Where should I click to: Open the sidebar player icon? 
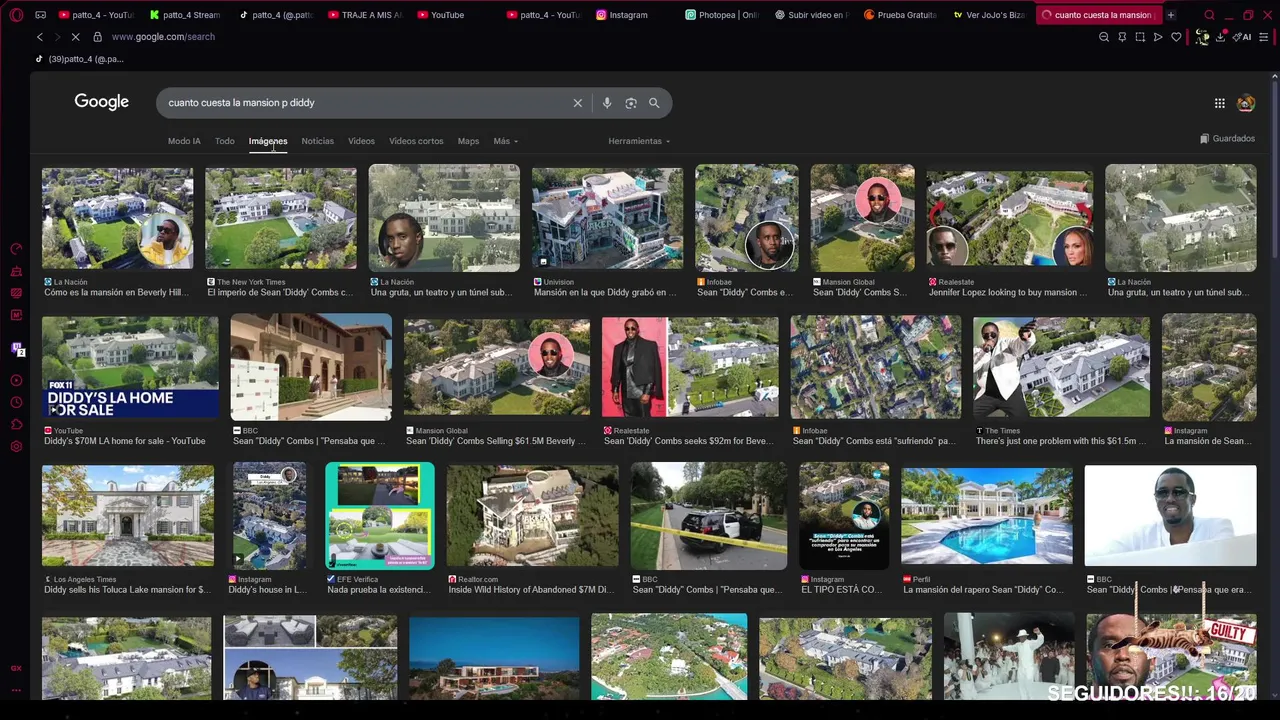pos(16,380)
